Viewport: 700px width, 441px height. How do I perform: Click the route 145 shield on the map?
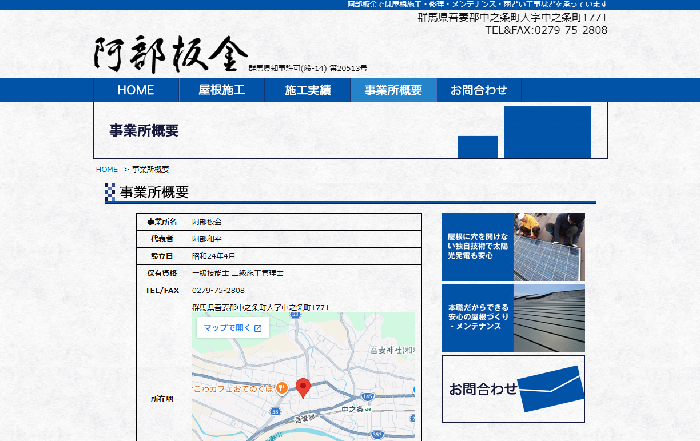pos(367,396)
